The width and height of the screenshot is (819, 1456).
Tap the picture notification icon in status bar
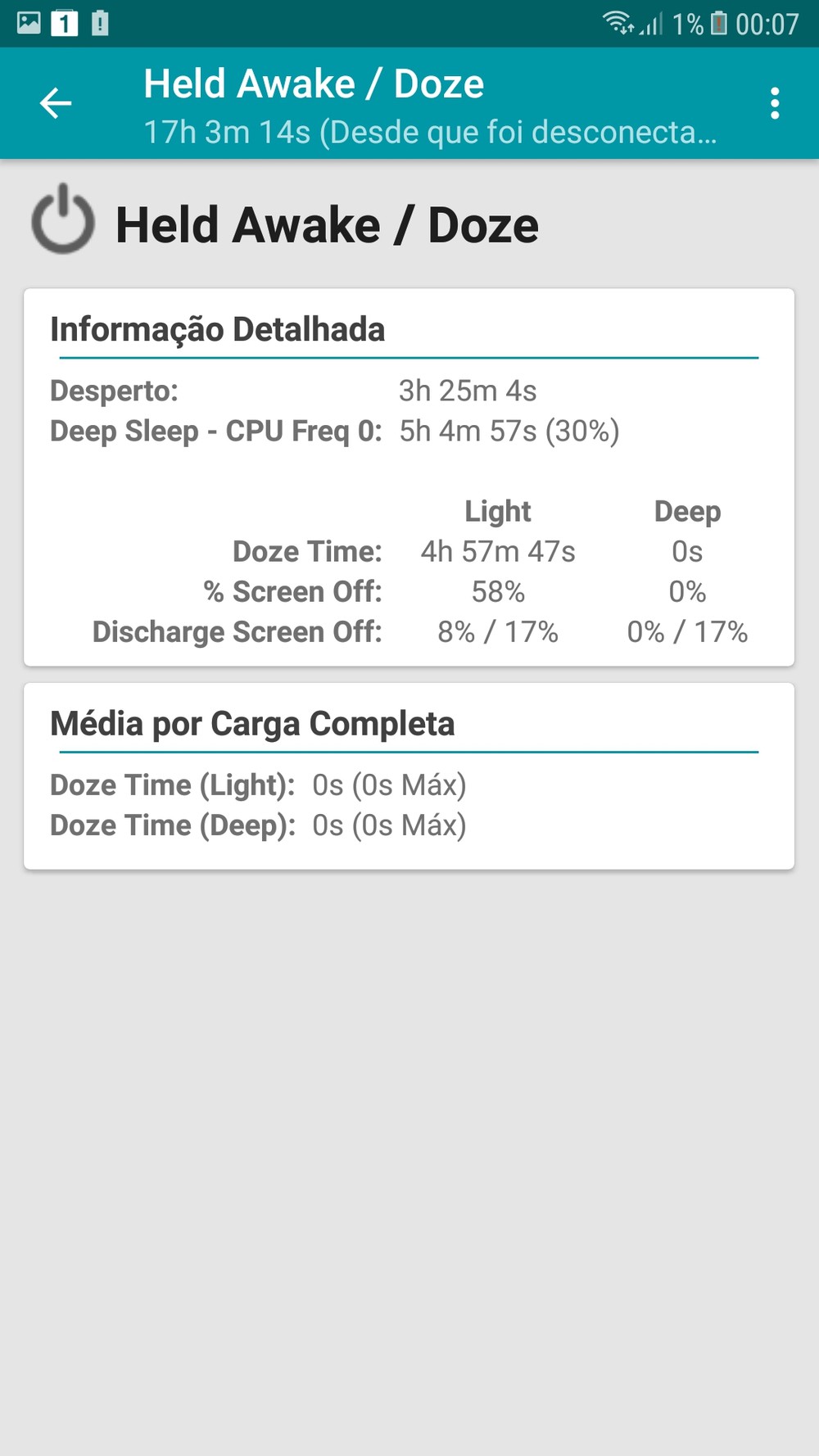click(29, 23)
